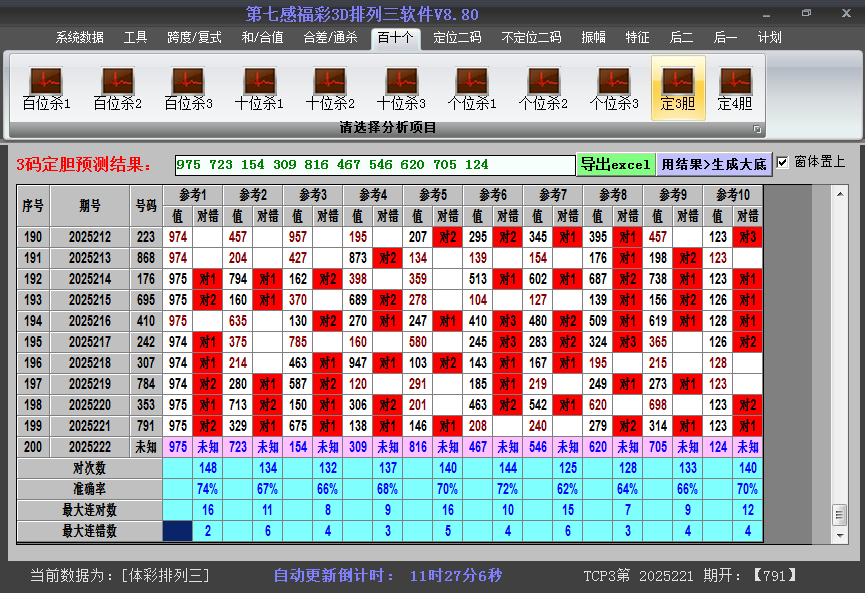Select the 百位杀1 analysis icon
This screenshot has height=593, width=865.
[x=46, y=88]
